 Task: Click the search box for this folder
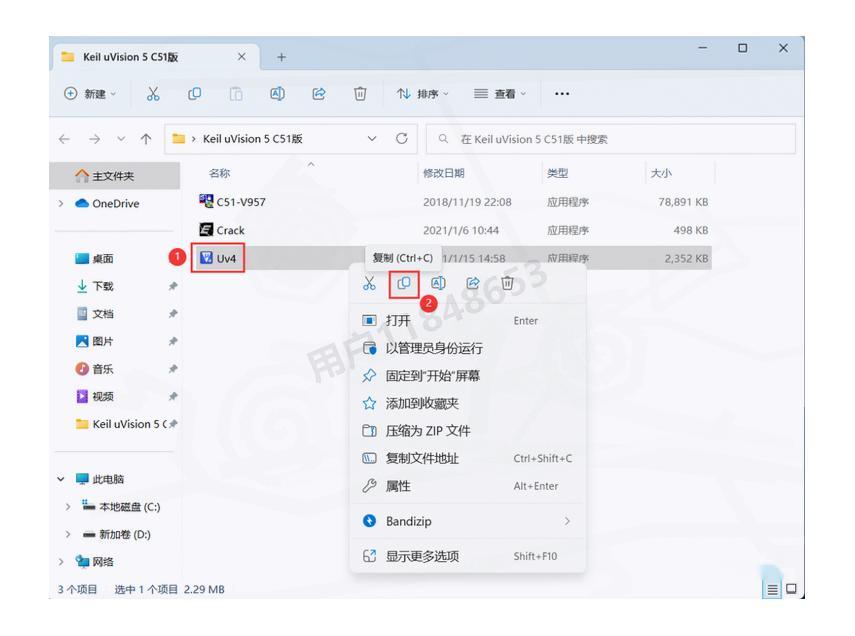[611, 139]
